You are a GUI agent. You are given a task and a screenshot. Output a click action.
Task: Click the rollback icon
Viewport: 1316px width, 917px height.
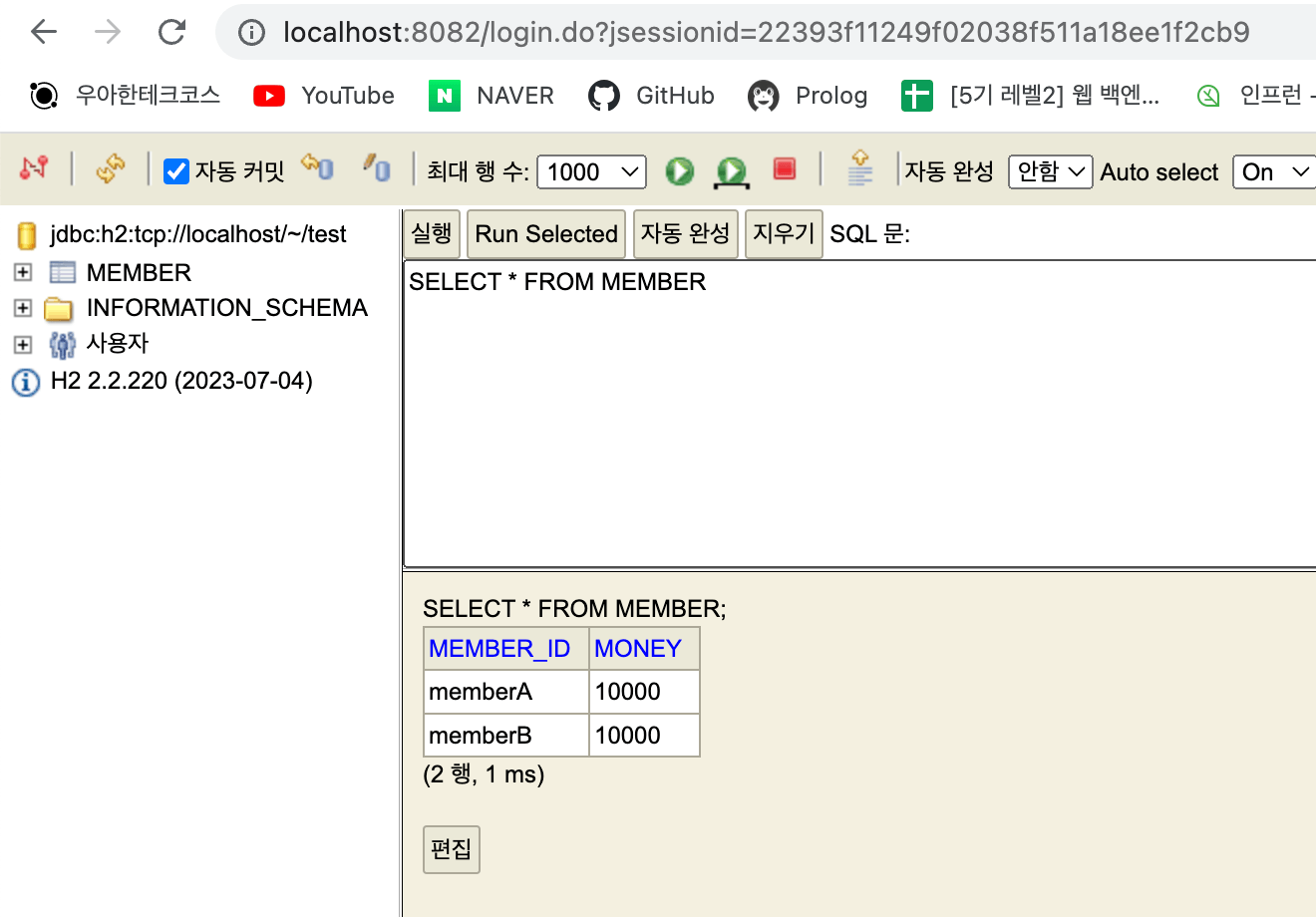point(318,167)
